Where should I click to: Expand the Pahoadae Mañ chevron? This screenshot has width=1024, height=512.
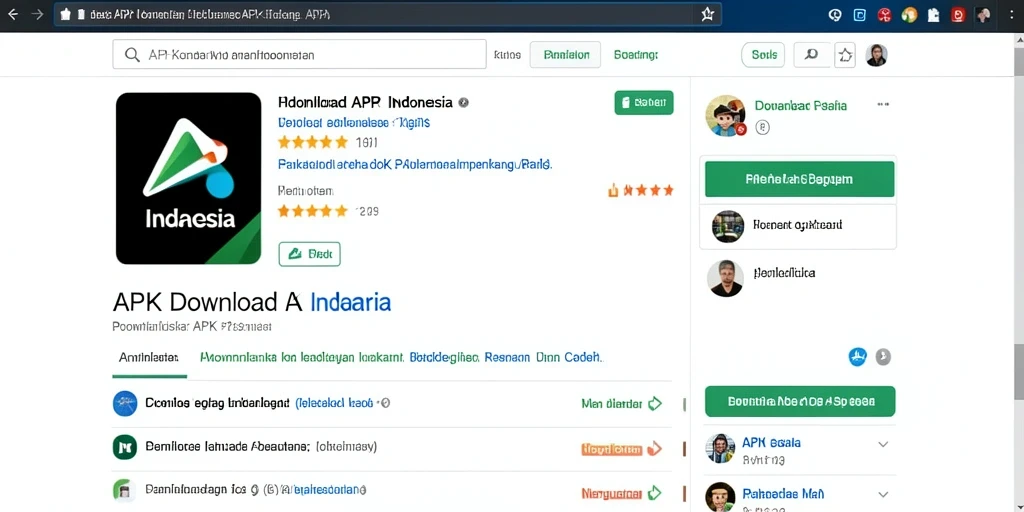(883, 494)
